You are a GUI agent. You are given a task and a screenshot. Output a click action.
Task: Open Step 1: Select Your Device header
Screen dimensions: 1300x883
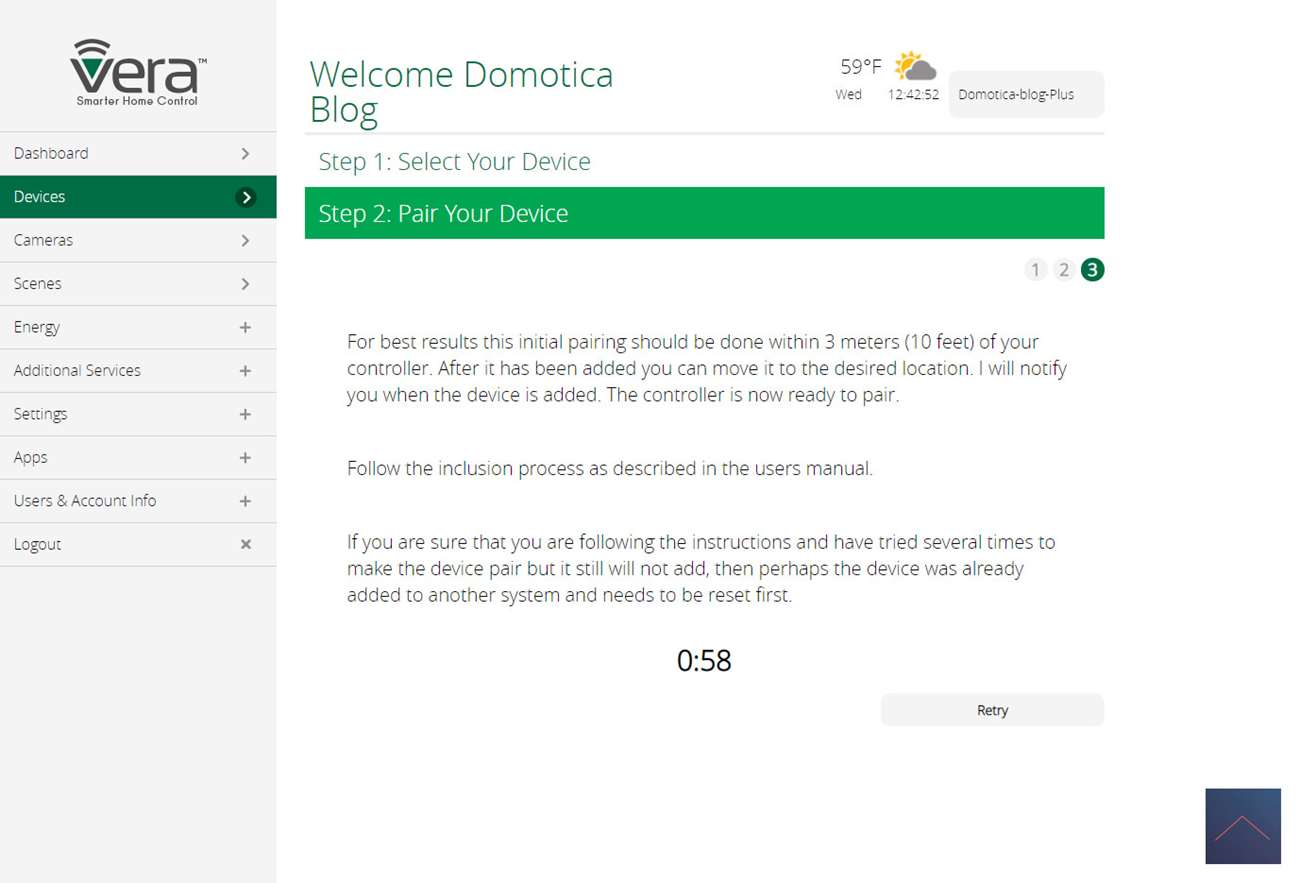(455, 162)
